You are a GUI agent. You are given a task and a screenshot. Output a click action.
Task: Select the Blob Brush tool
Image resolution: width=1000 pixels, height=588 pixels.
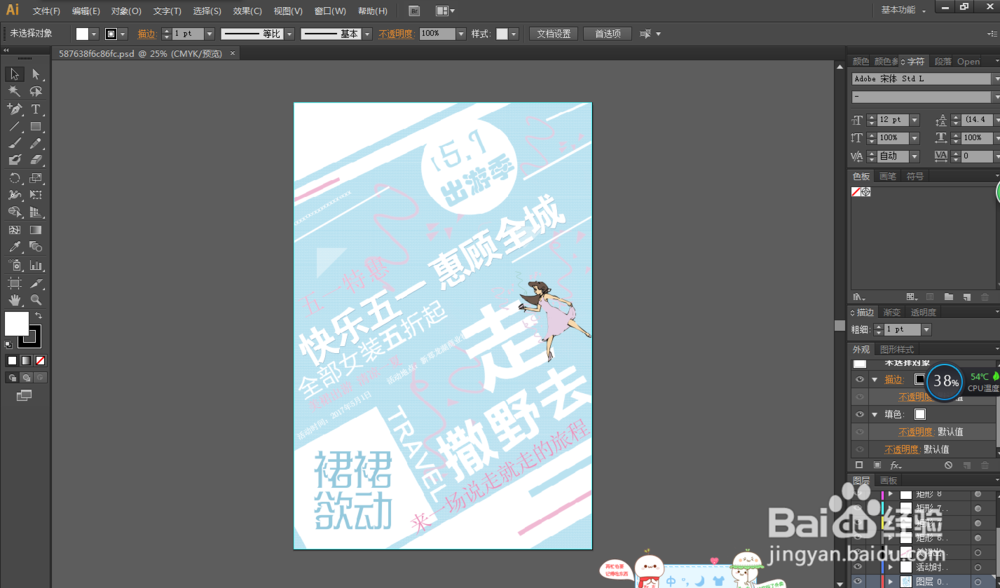click(15, 160)
